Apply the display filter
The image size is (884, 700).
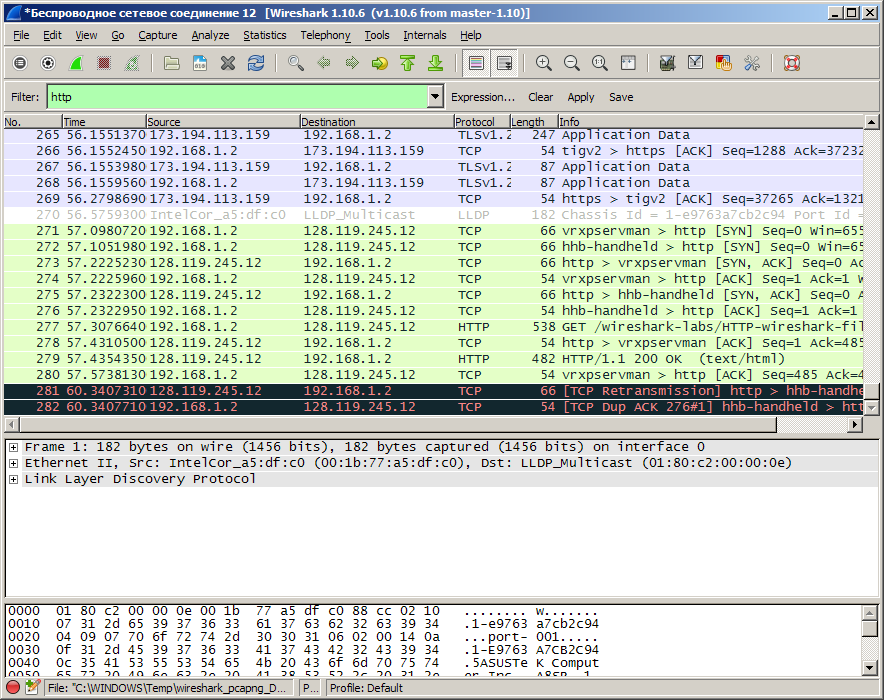click(581, 98)
